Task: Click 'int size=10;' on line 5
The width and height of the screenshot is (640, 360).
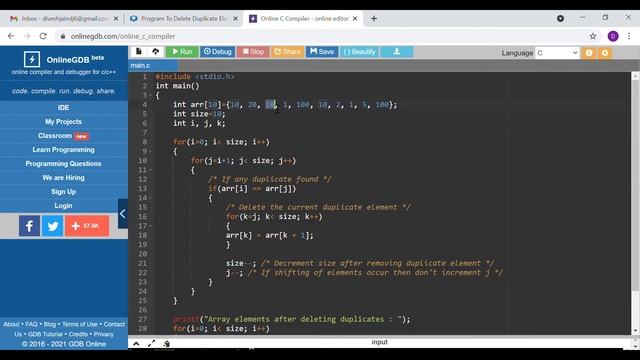Action: point(199,114)
